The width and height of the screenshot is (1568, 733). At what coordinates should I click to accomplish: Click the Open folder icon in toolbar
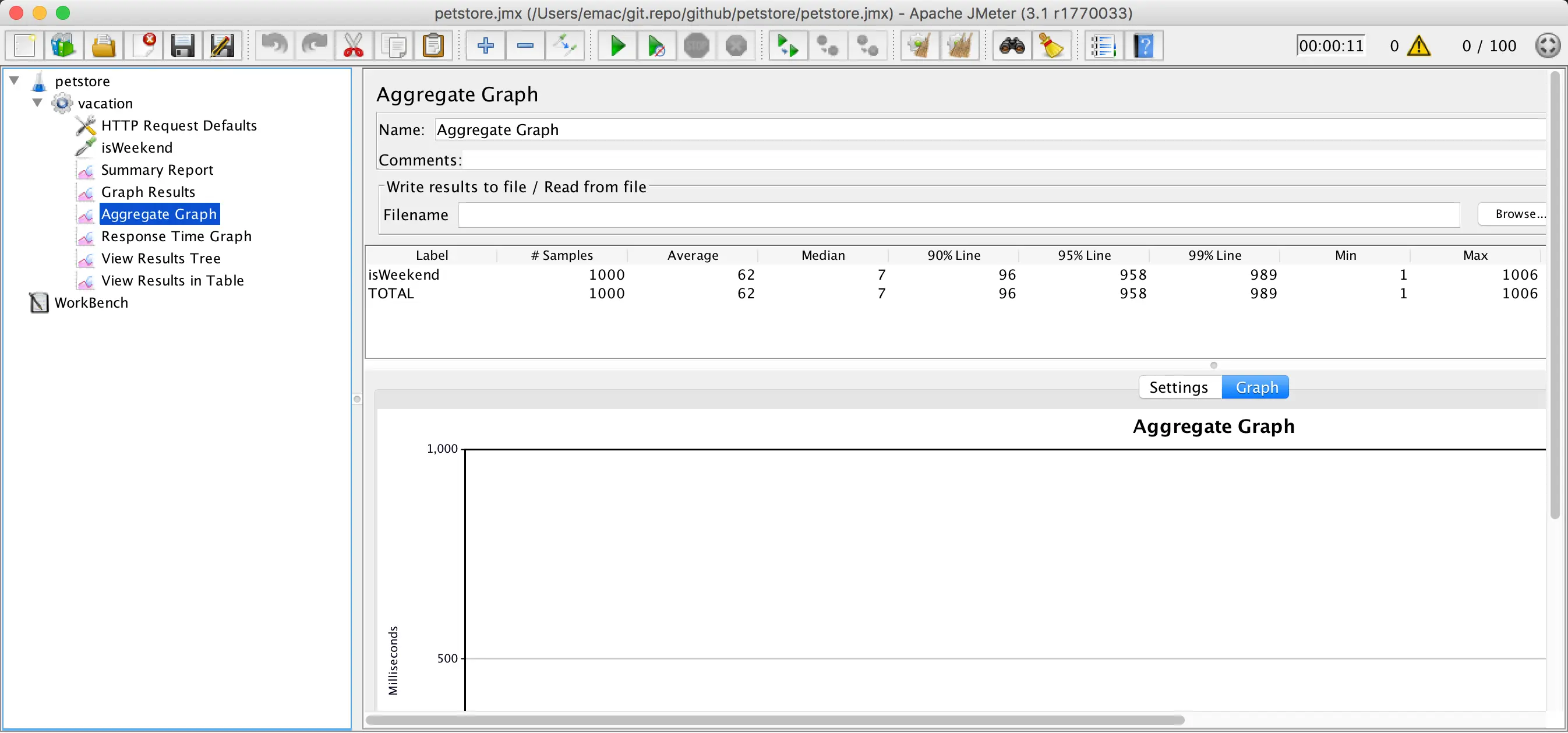104,45
